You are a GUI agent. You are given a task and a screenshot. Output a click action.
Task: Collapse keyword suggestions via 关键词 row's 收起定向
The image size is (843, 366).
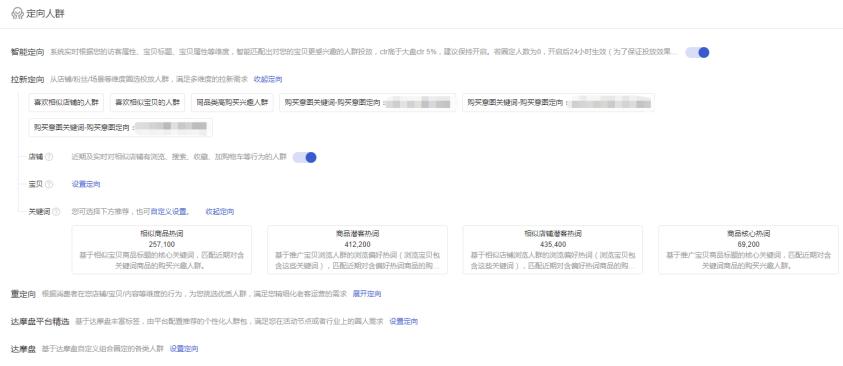(220, 212)
